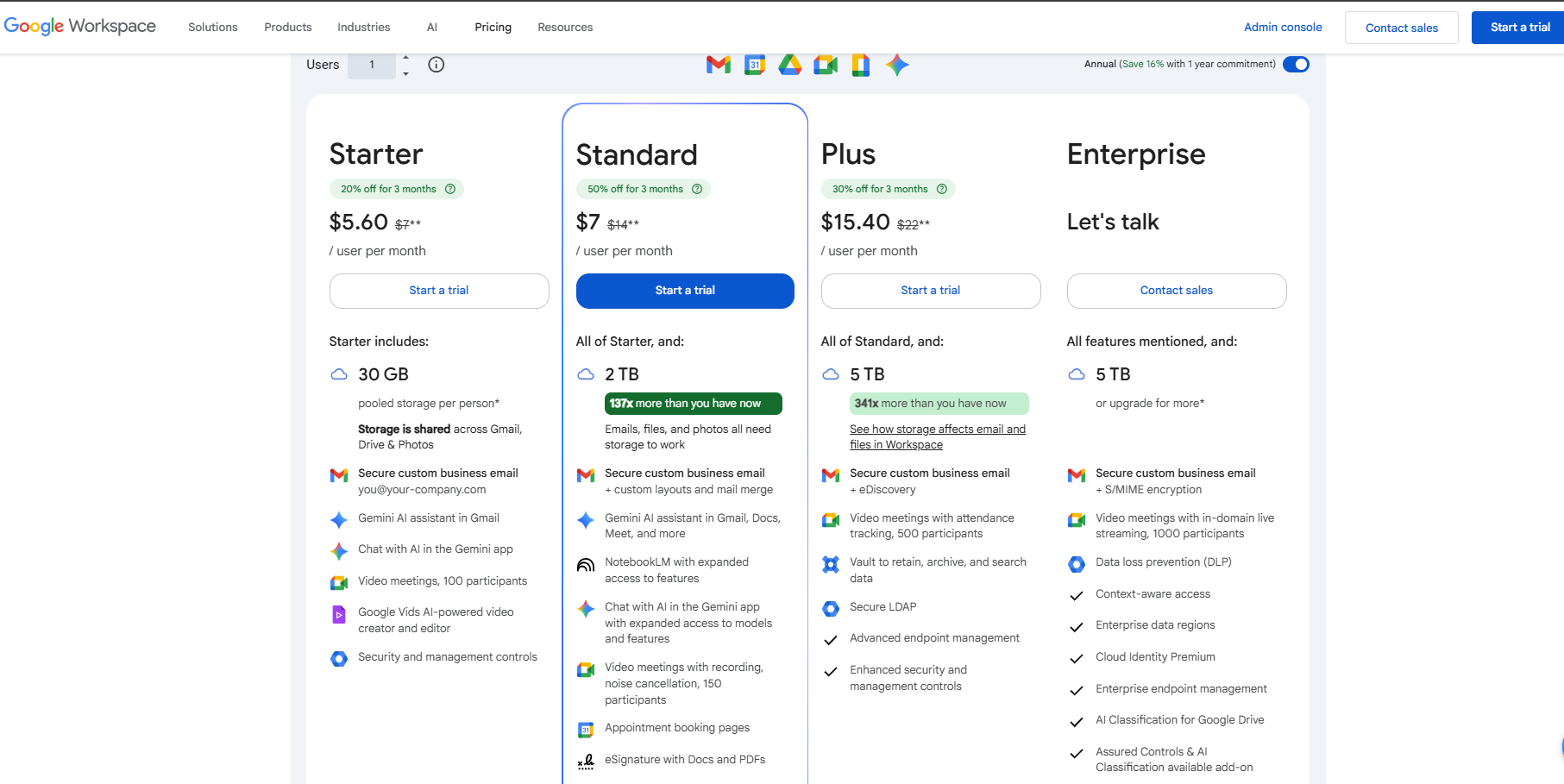Select the Google Docs icon in the app row
1564x784 pixels.
pyautogui.click(x=860, y=64)
